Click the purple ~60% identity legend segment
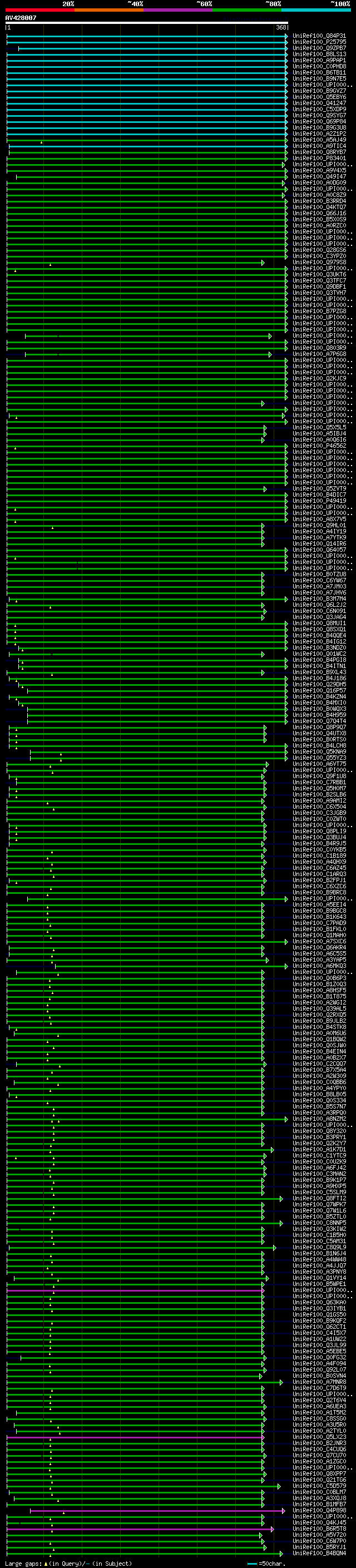356x1568 pixels. (x=179, y=11)
